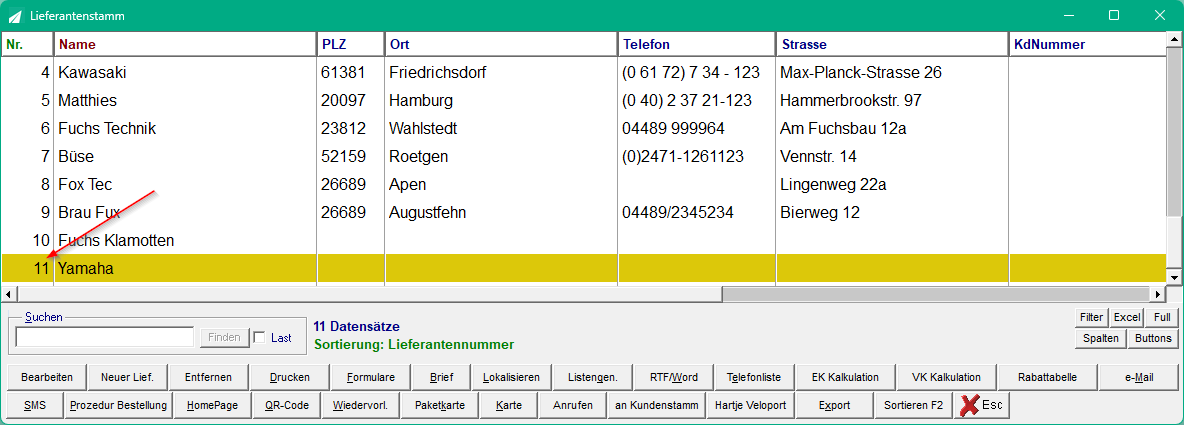Click the VK Kalkulation button
The width and height of the screenshot is (1184, 425).
pyautogui.click(x=946, y=377)
